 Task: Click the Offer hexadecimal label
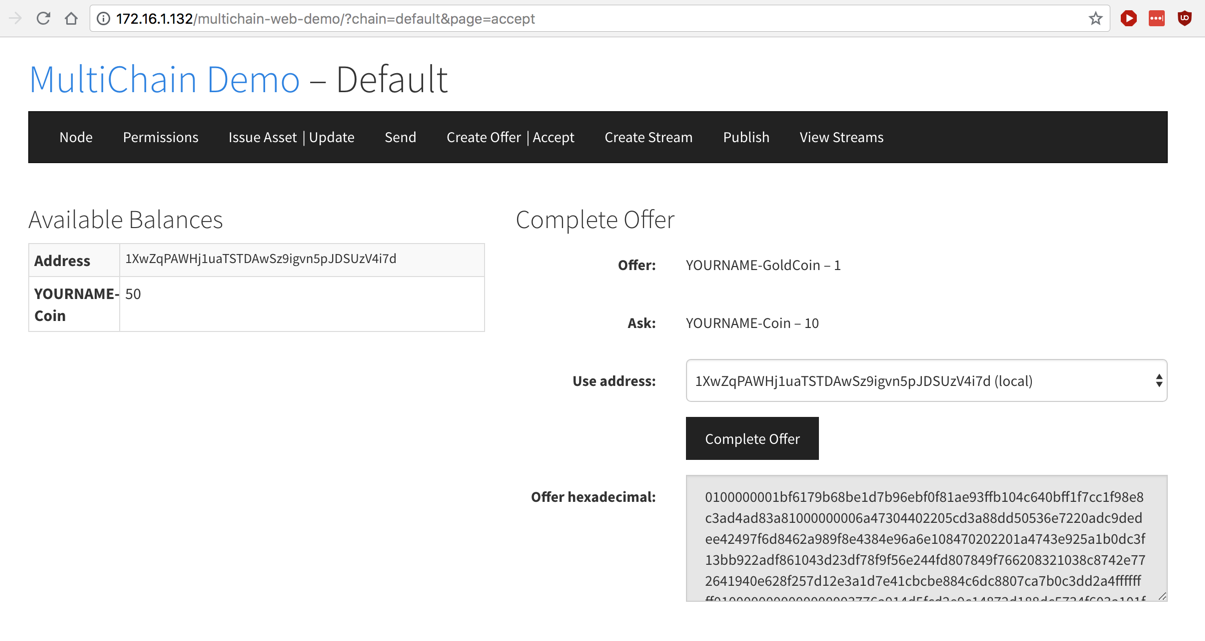593,497
